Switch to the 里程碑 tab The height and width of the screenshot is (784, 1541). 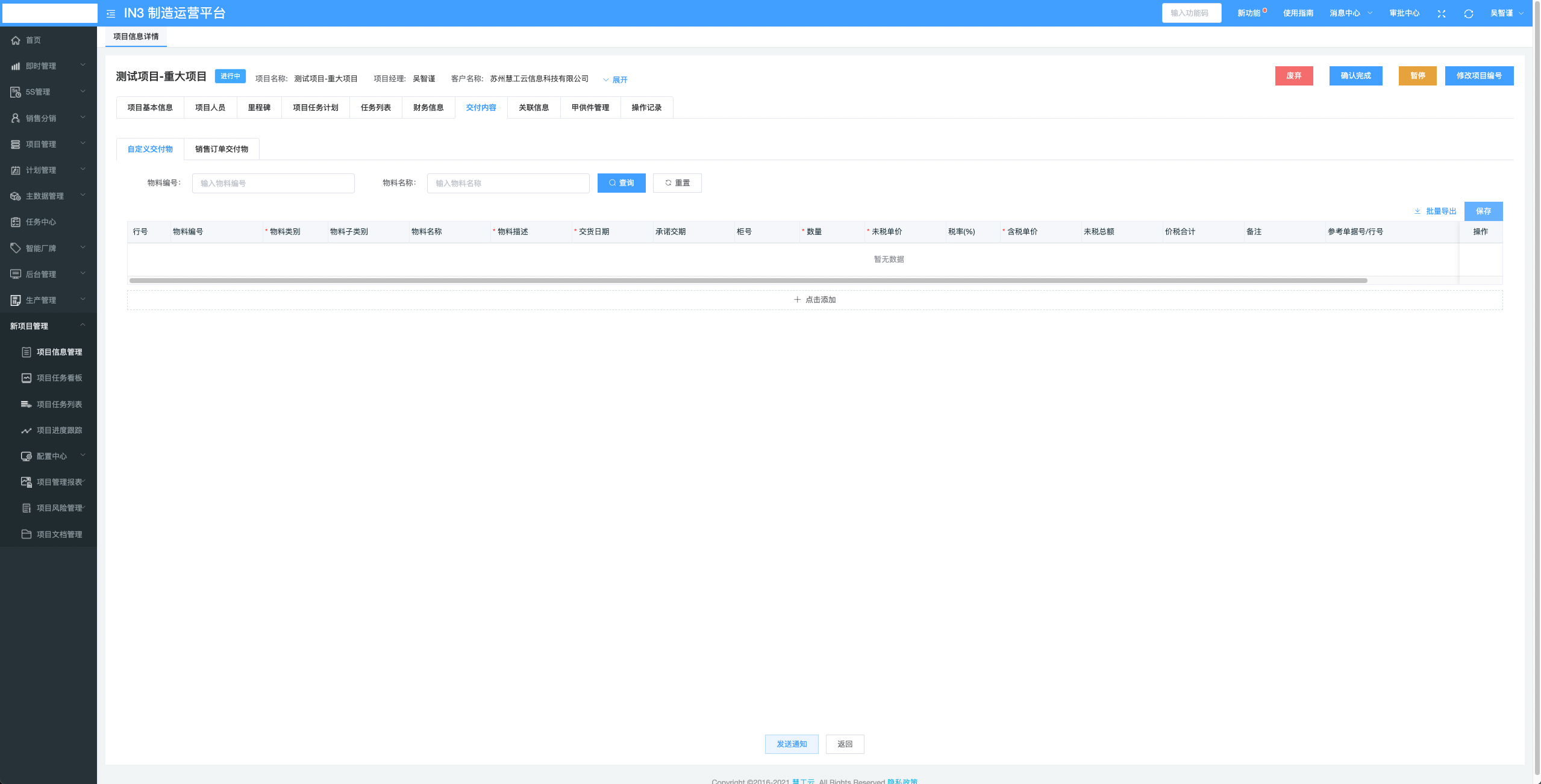point(259,108)
